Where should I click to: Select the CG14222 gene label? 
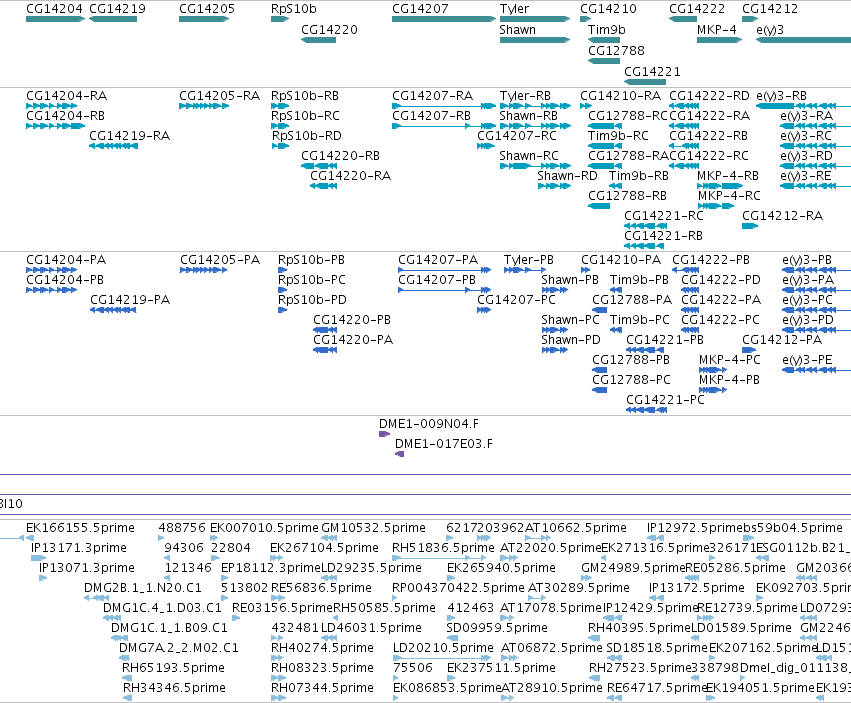coord(697,9)
